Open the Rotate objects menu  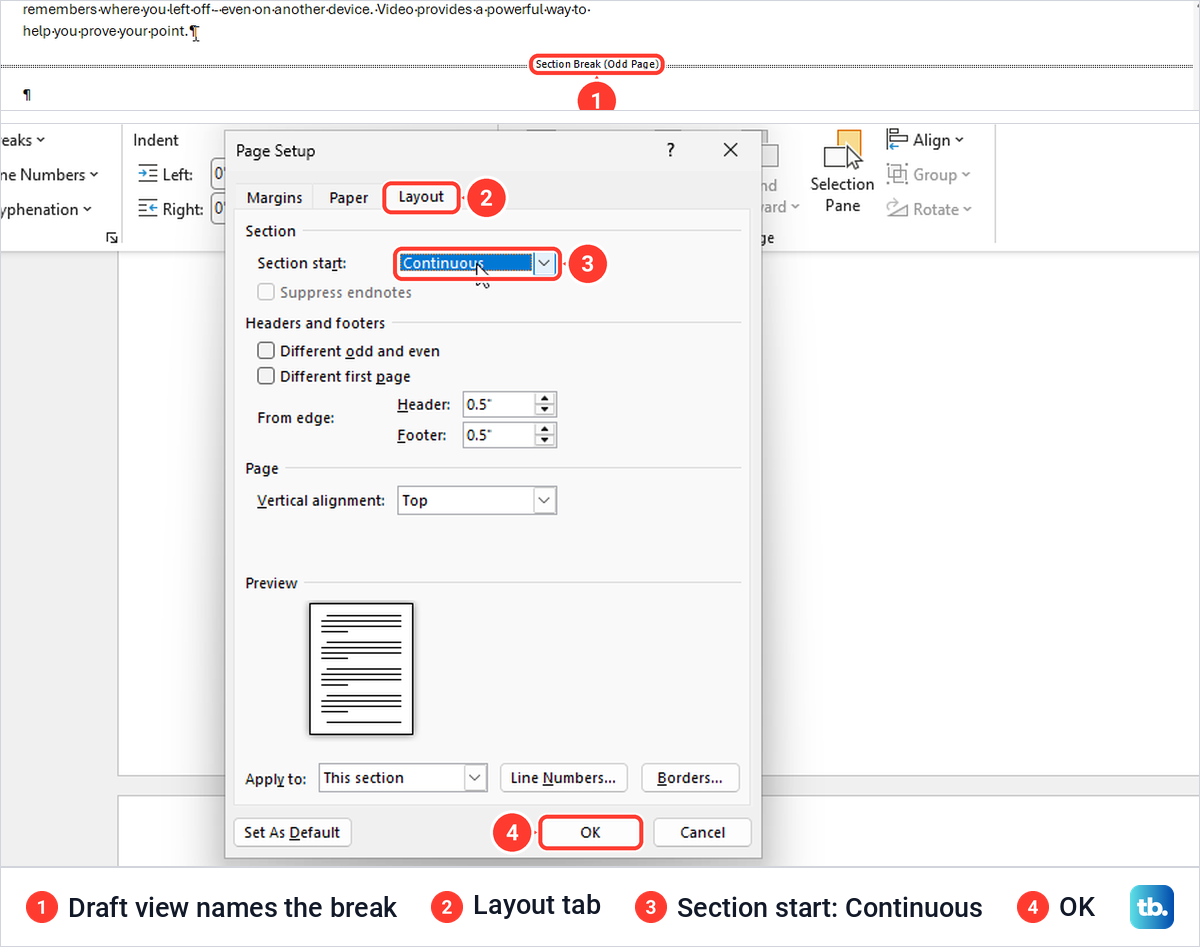(928, 209)
